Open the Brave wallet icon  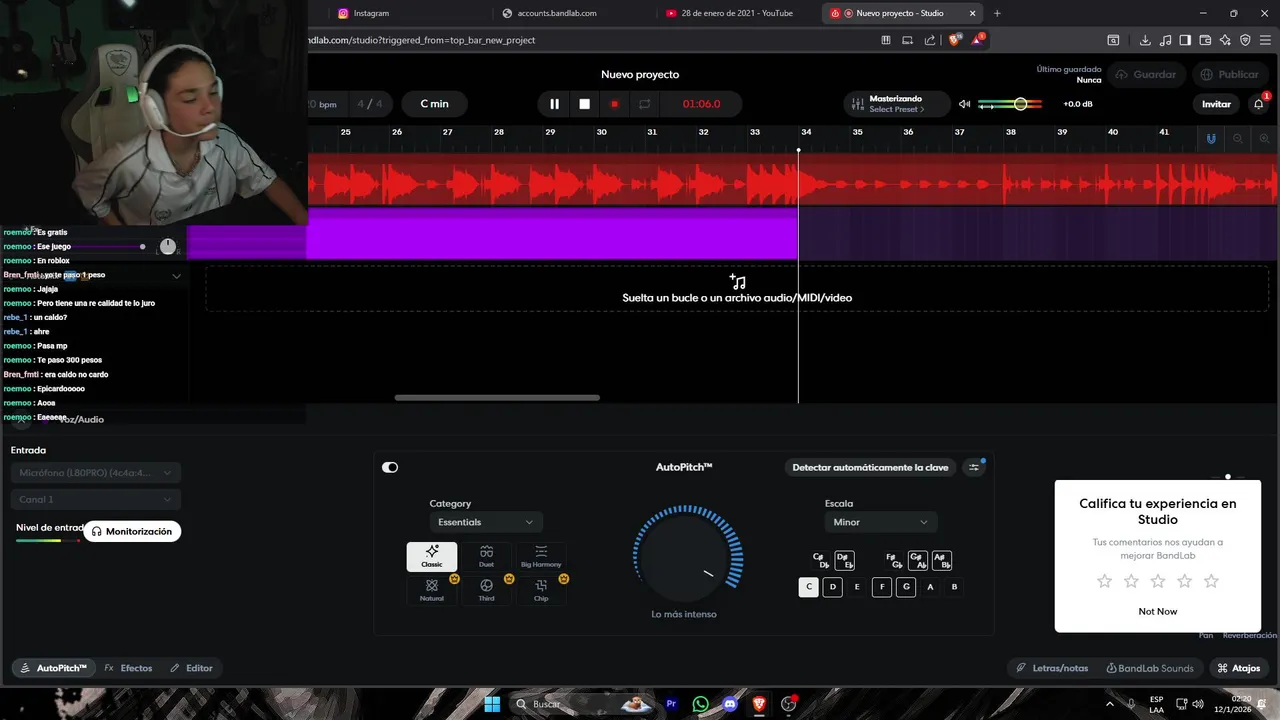1205,40
